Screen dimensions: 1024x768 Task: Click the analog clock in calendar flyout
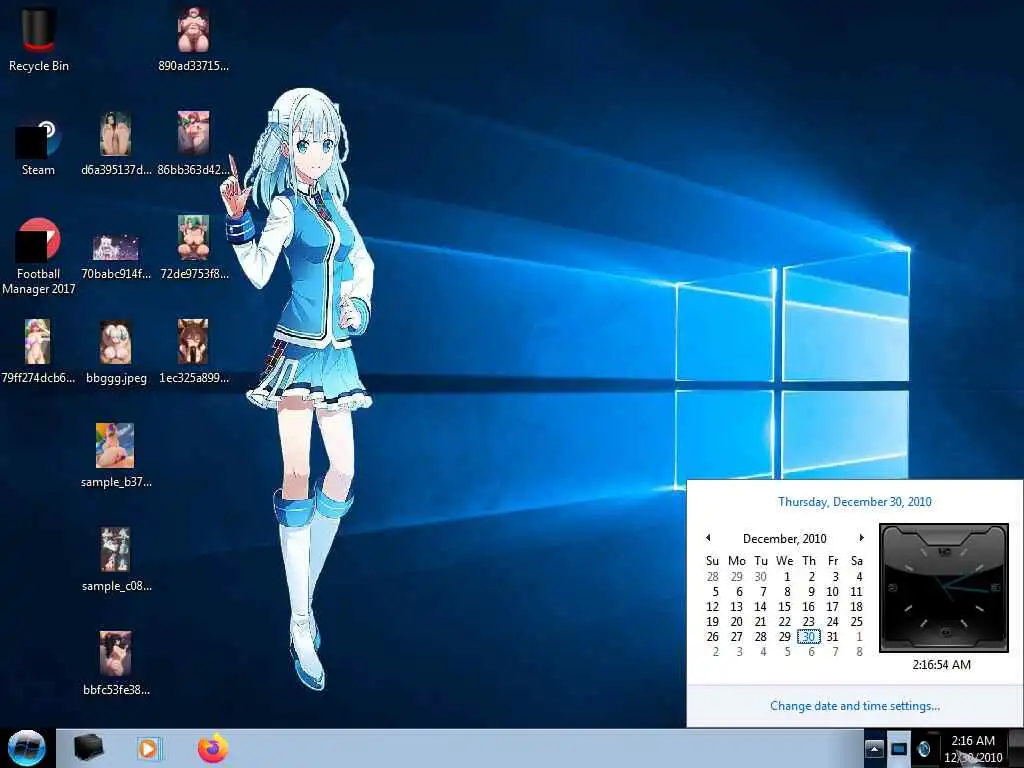[944, 588]
